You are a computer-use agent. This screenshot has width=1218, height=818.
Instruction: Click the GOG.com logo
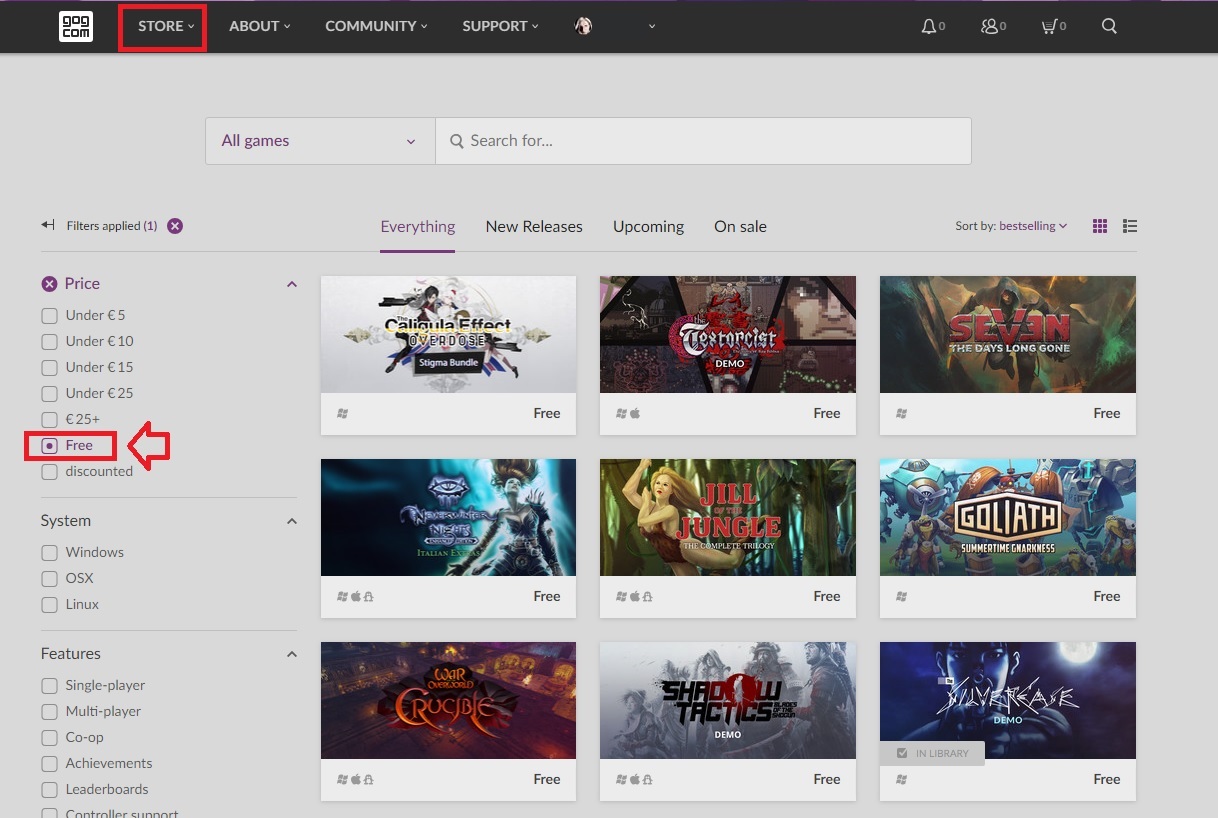tap(76, 26)
